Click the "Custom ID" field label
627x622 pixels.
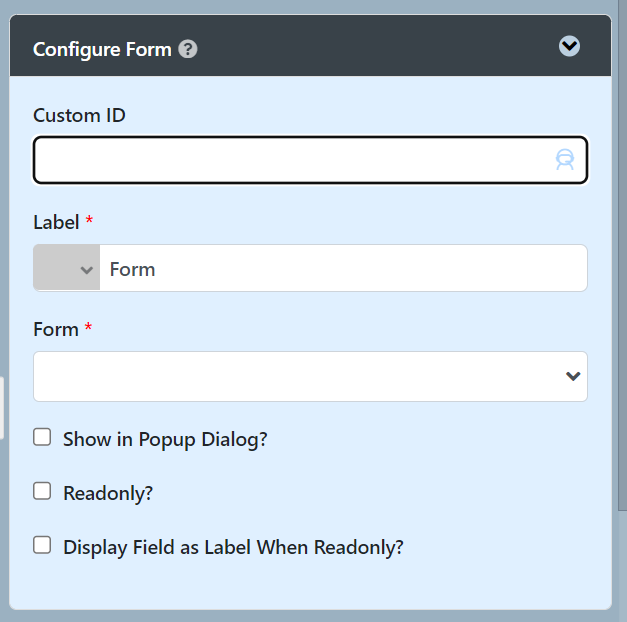click(79, 115)
